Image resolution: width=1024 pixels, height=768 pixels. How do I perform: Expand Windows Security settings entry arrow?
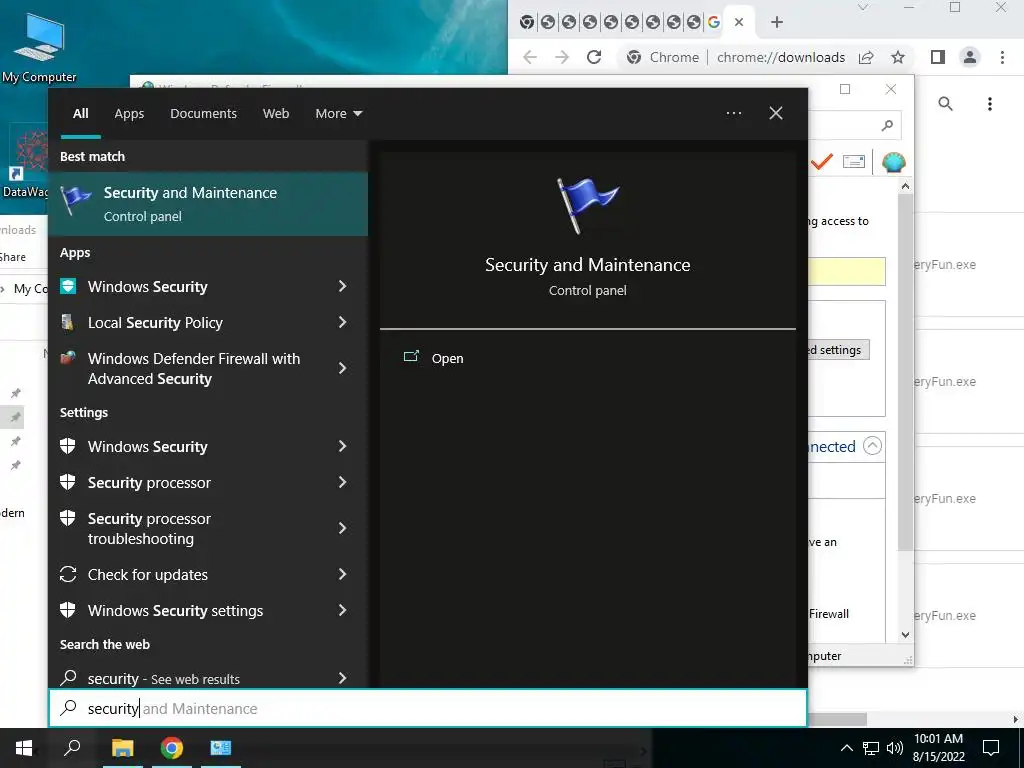(342, 610)
